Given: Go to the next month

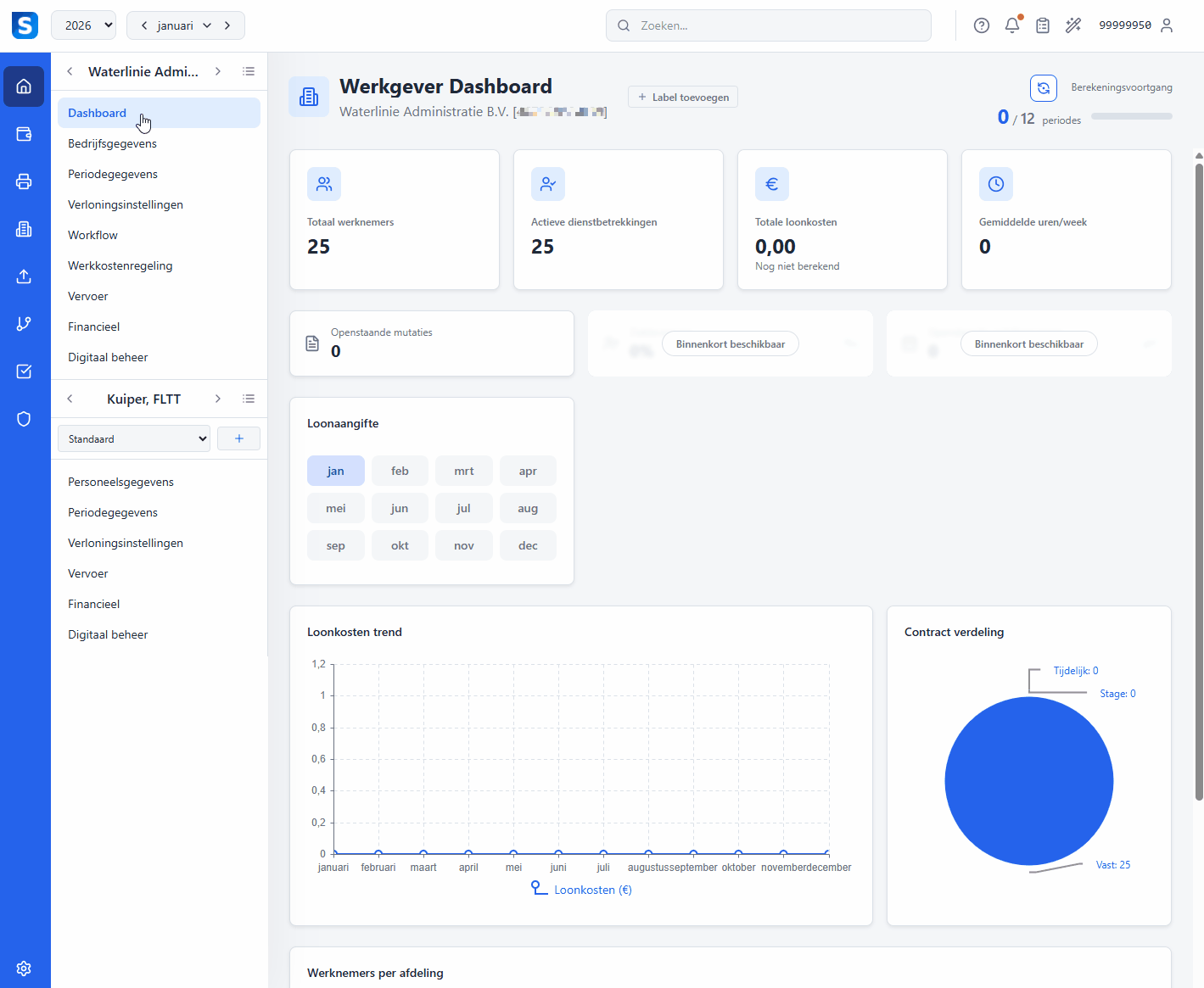Looking at the screenshot, I should tap(227, 25).
